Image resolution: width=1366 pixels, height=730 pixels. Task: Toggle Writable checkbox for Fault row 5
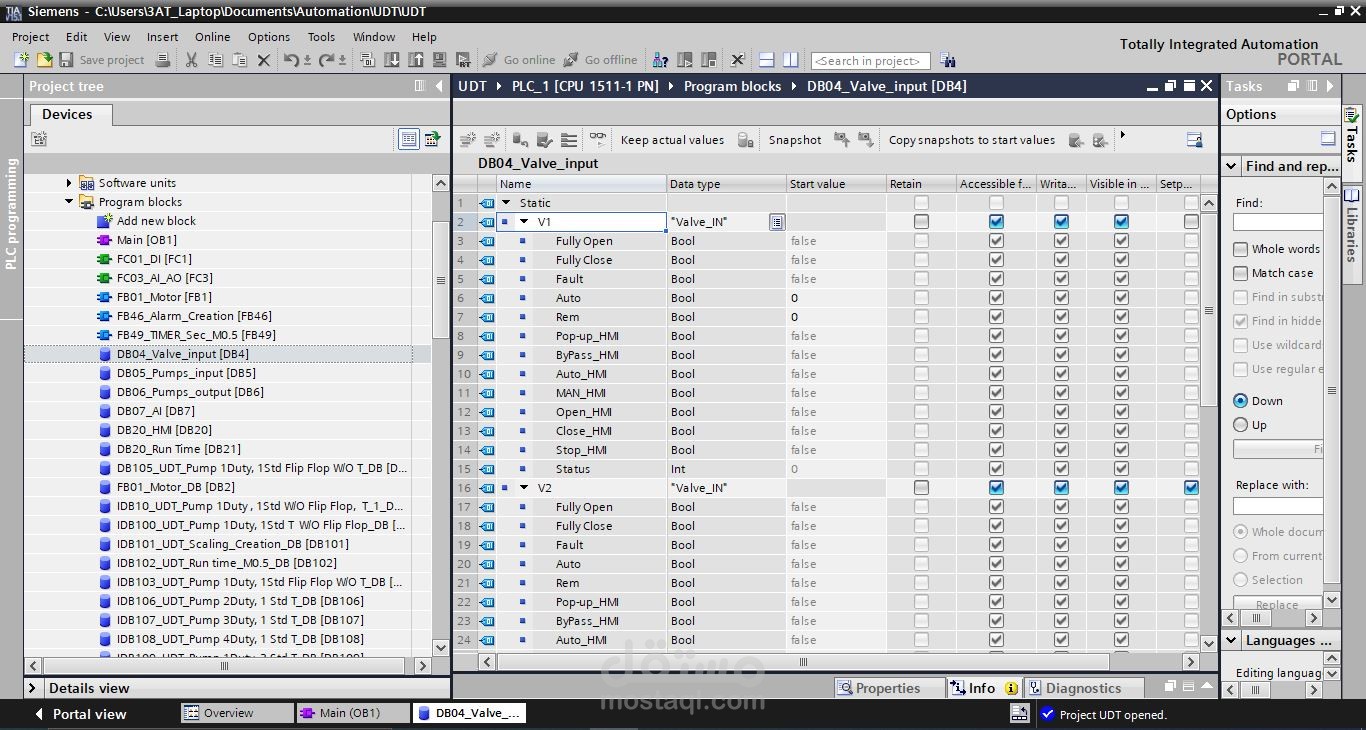click(1061, 279)
